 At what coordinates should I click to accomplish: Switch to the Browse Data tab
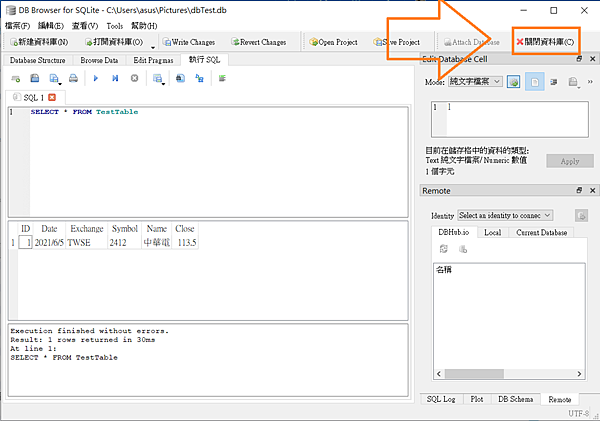pos(99,60)
